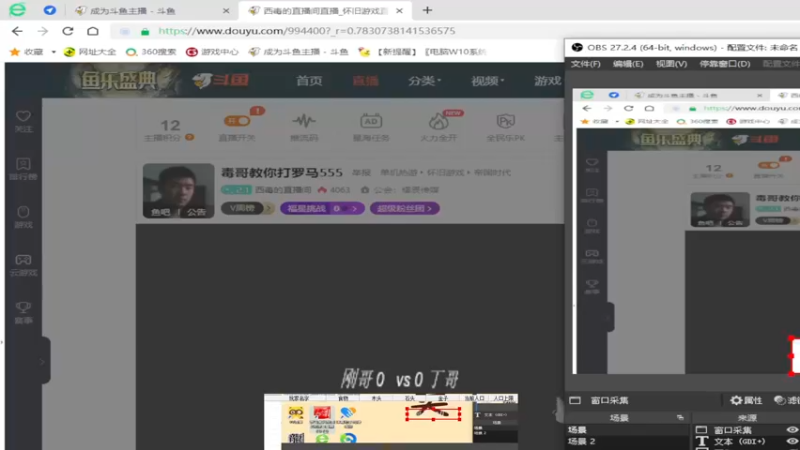
Task: Open OBS 视图(V) menu
Action: 671,64
